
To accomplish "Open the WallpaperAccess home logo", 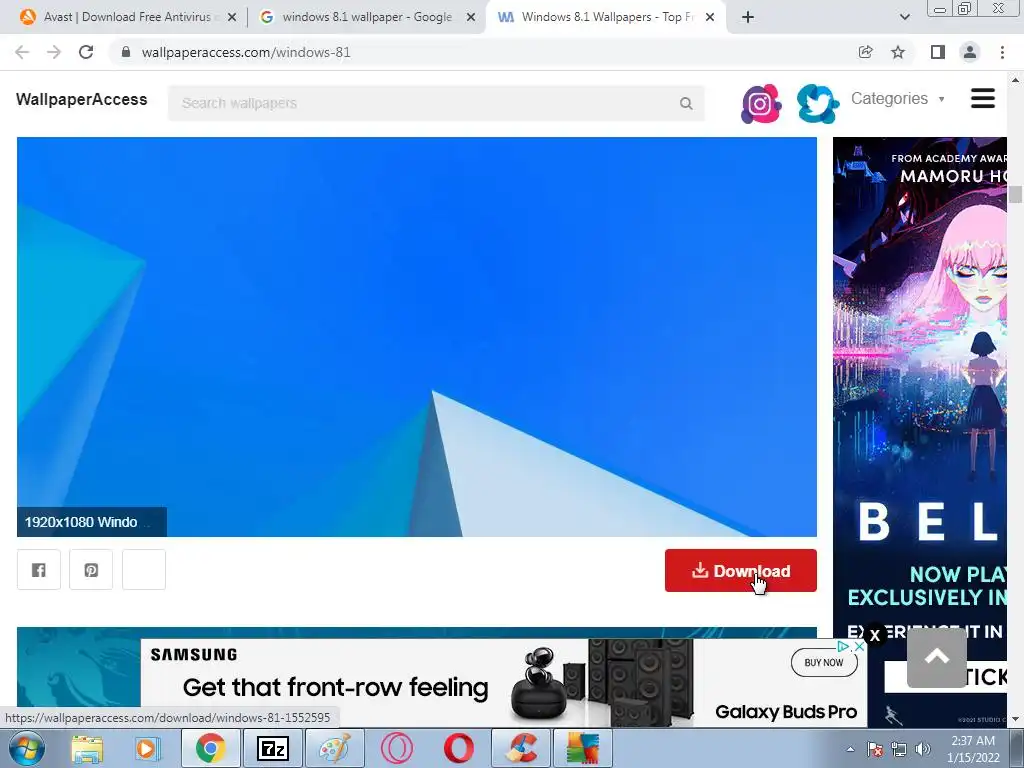I will (82, 99).
